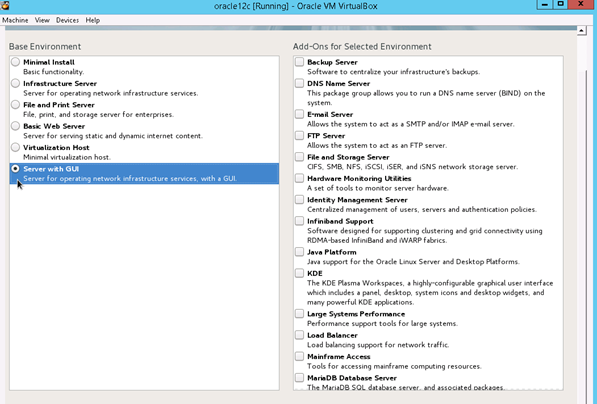Check the Load Balancer add-on
597x404 pixels.
(x=300, y=335)
